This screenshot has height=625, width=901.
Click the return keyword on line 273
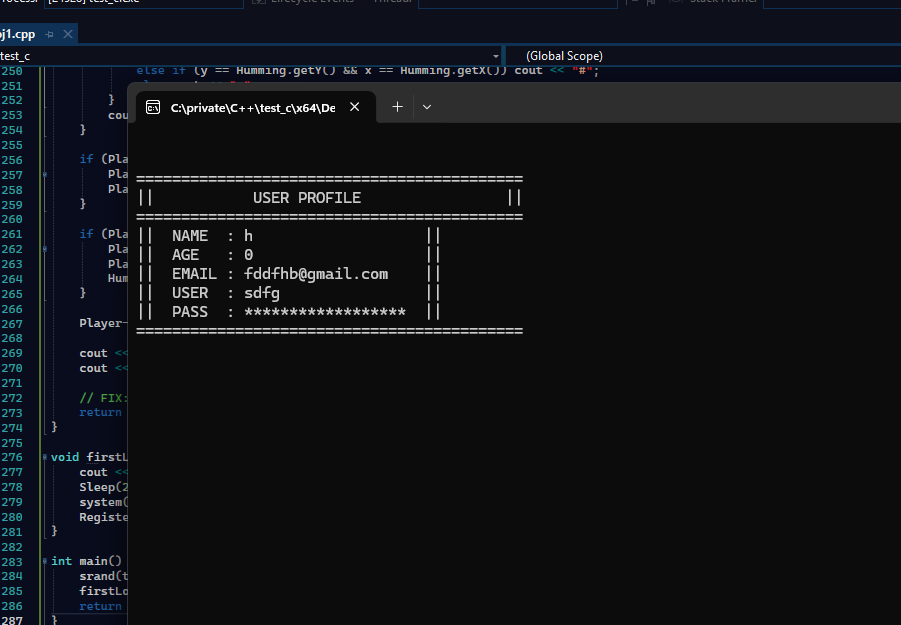click(101, 412)
